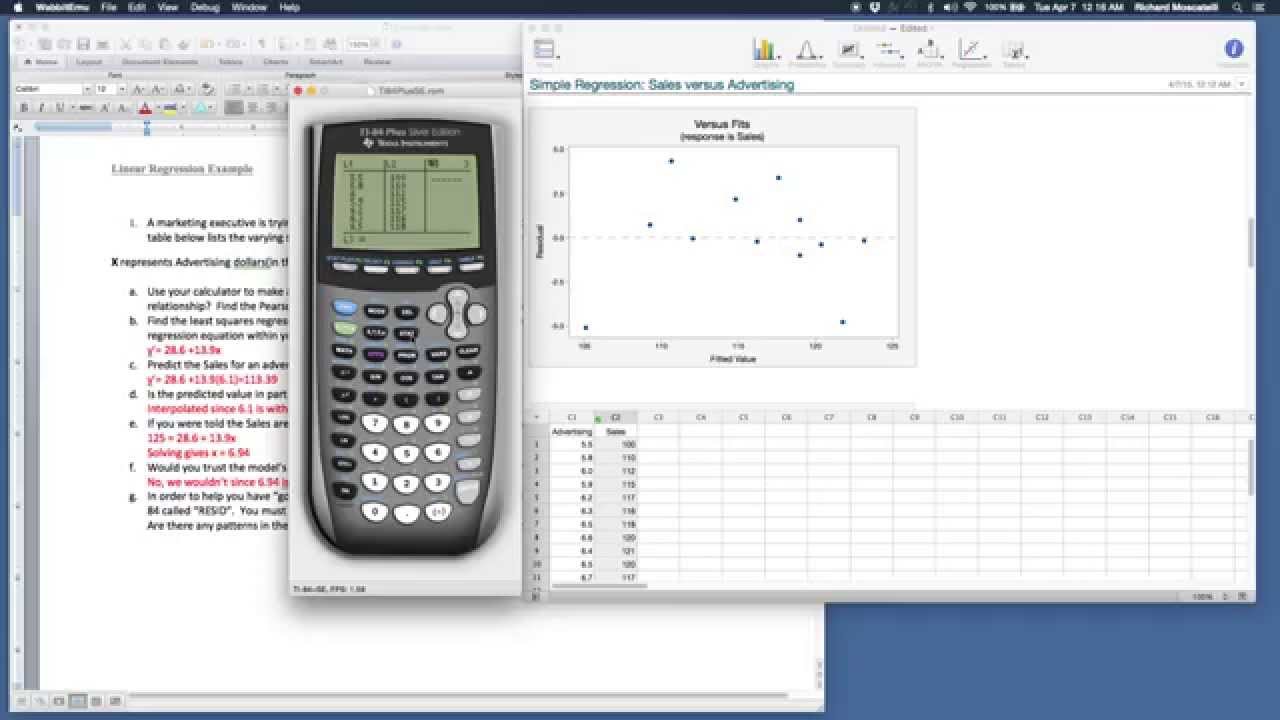The width and height of the screenshot is (1280, 720).
Task: Click the number 0 key on calculator
Action: [375, 512]
